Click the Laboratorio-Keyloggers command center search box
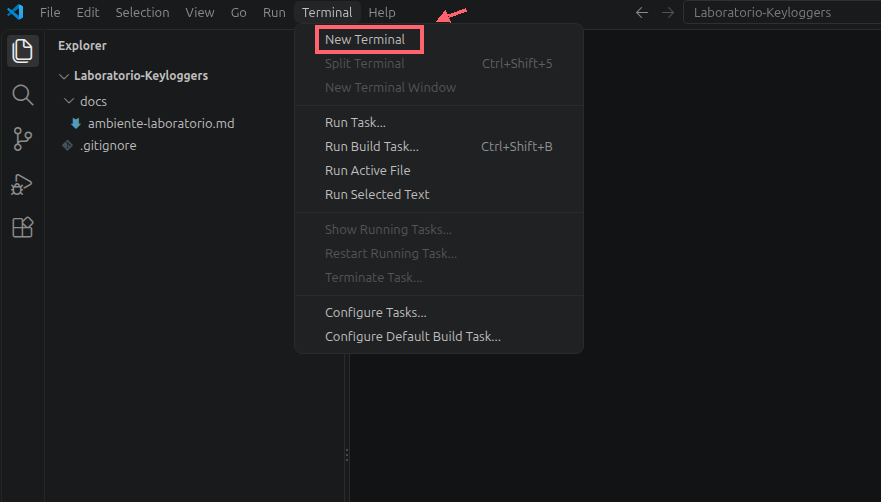 (782, 12)
